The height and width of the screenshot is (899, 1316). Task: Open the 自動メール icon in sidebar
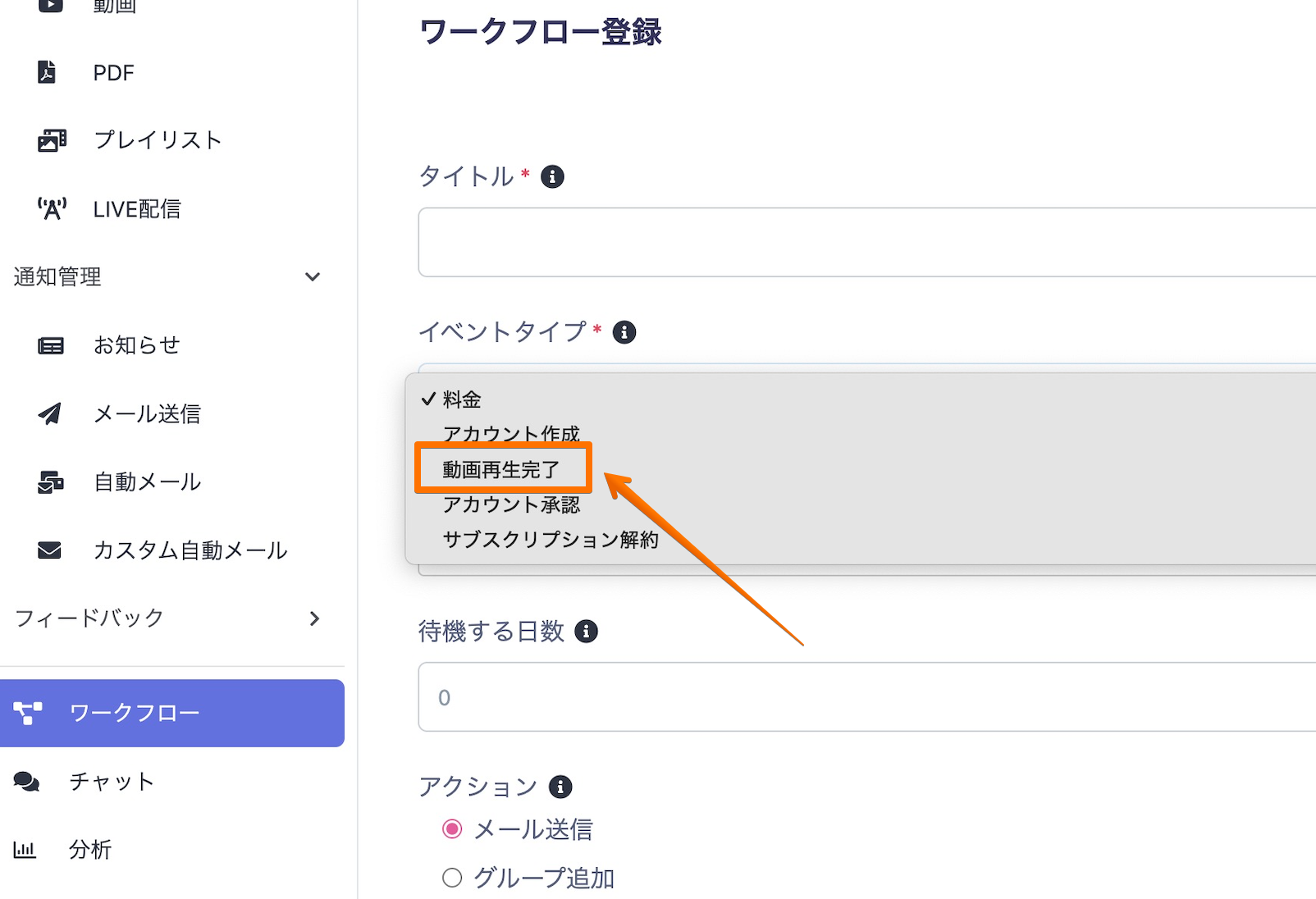[51, 481]
